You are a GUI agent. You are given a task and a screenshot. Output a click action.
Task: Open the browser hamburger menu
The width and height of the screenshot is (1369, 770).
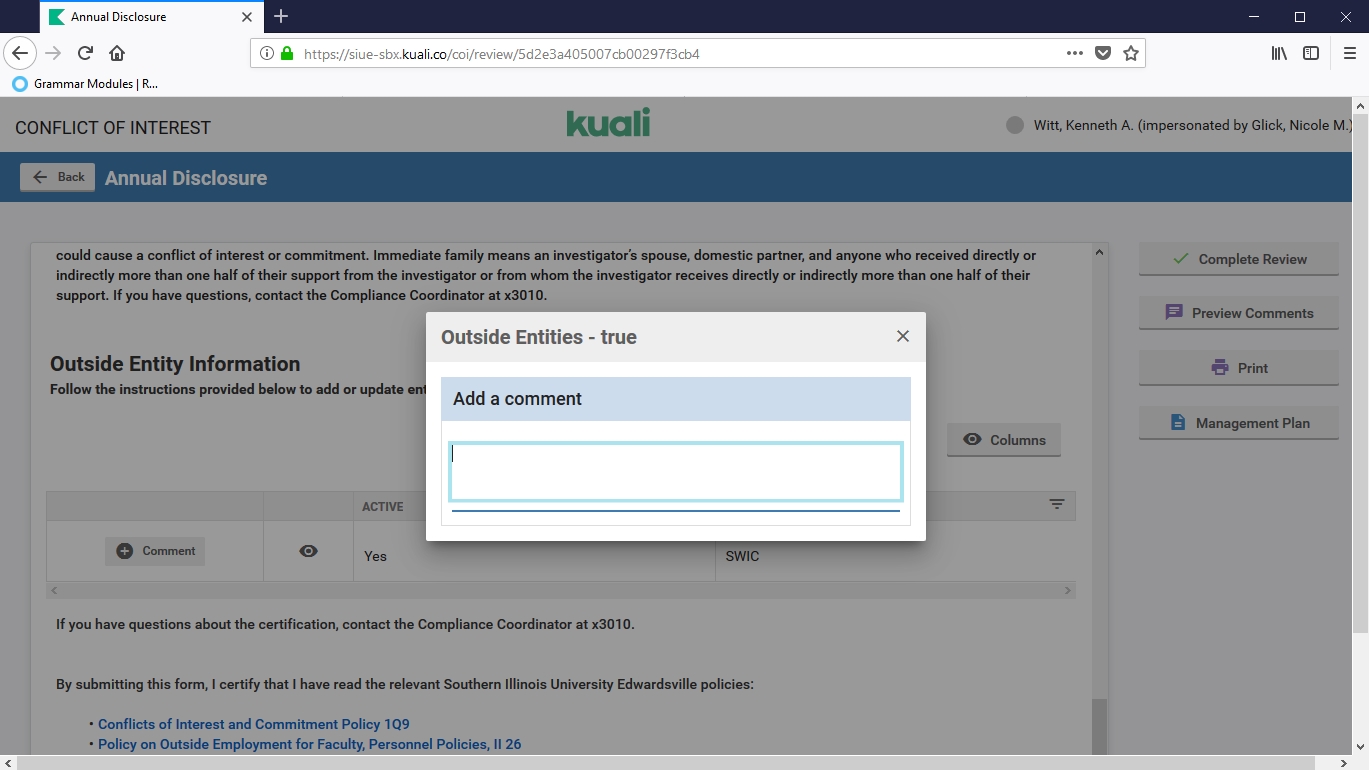point(1349,53)
